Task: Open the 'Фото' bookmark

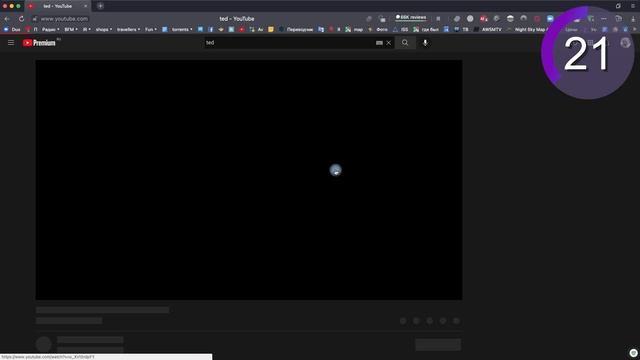Action: 378,29
